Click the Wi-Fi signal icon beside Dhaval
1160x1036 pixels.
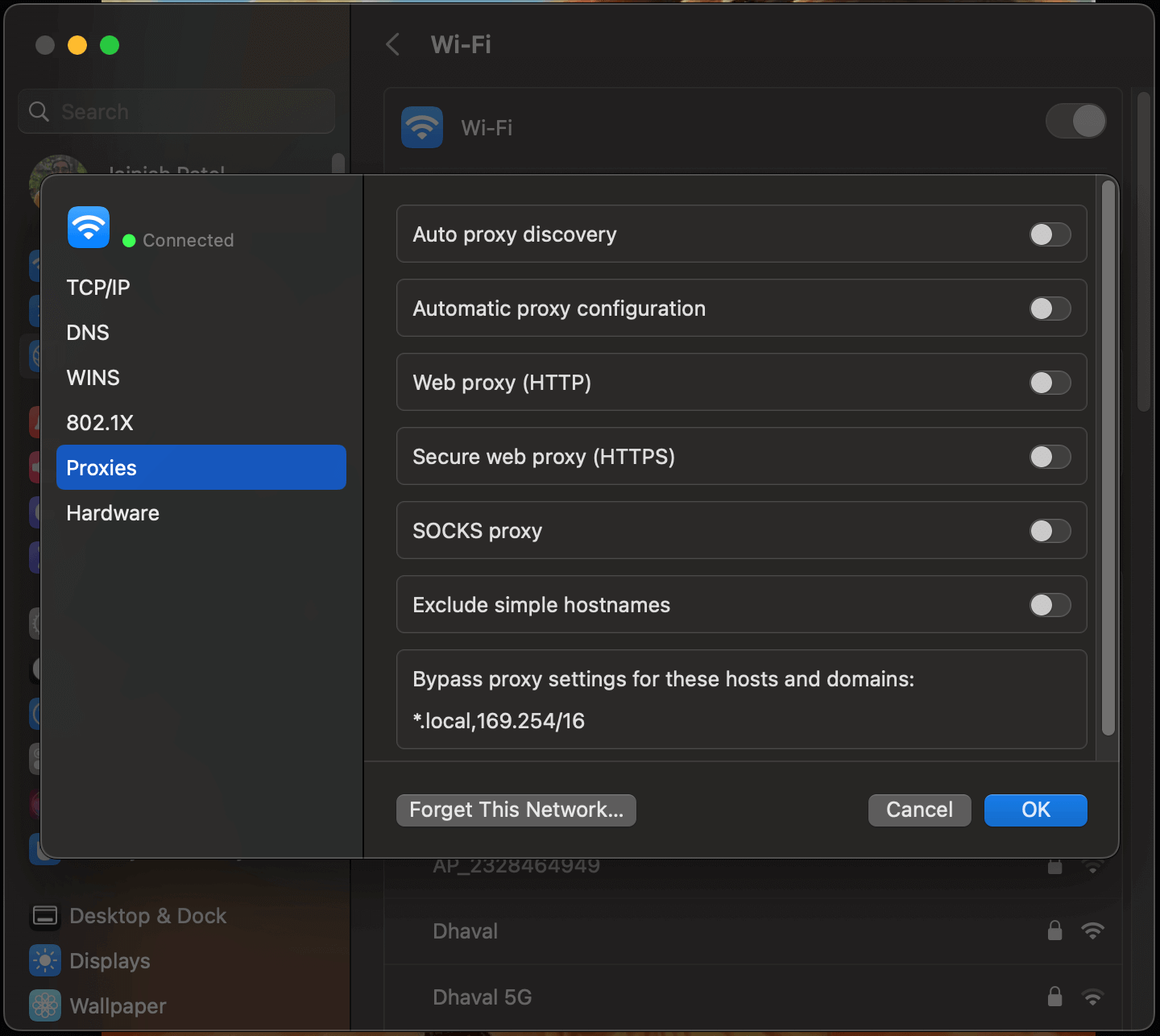coord(1094,931)
